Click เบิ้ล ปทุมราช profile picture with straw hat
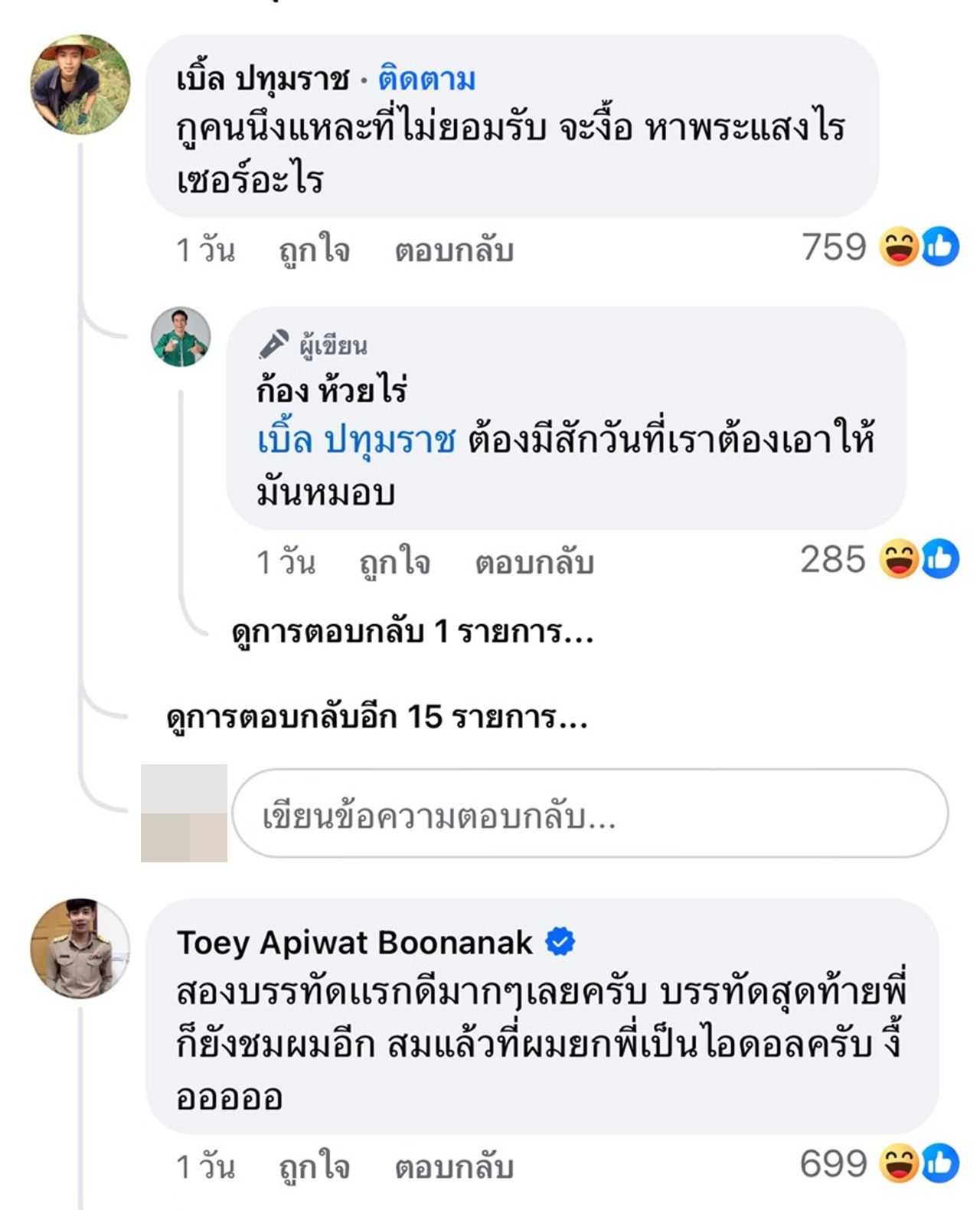The height and width of the screenshot is (1210, 980). [80, 84]
